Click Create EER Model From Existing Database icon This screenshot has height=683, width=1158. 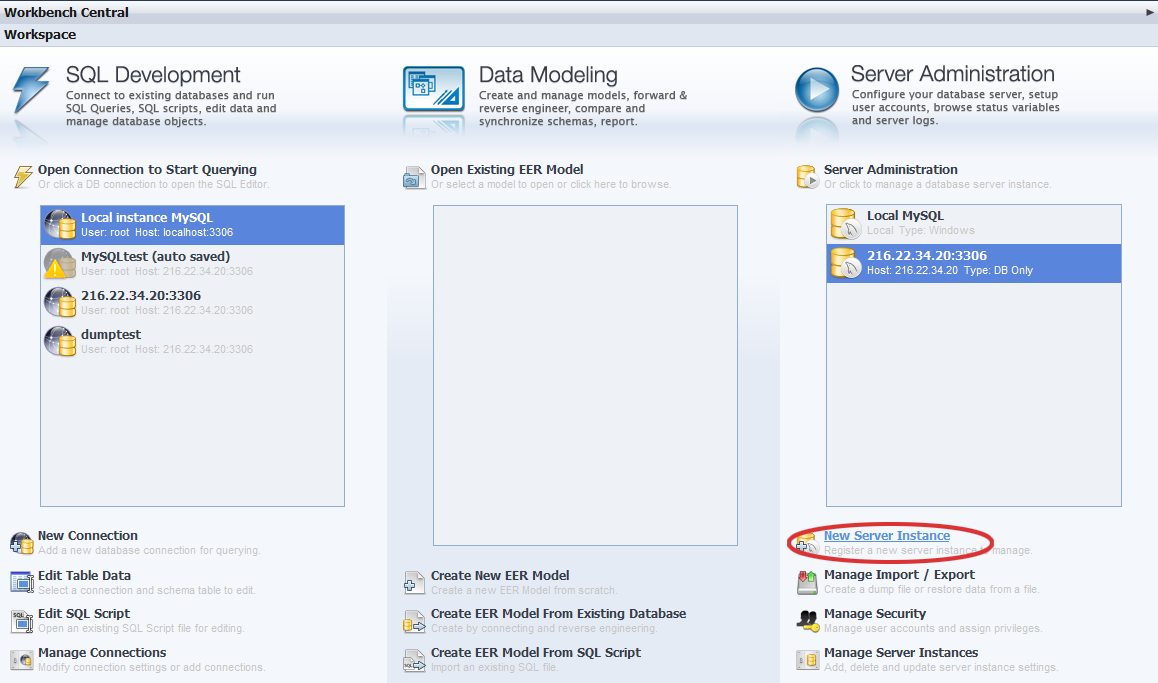414,622
